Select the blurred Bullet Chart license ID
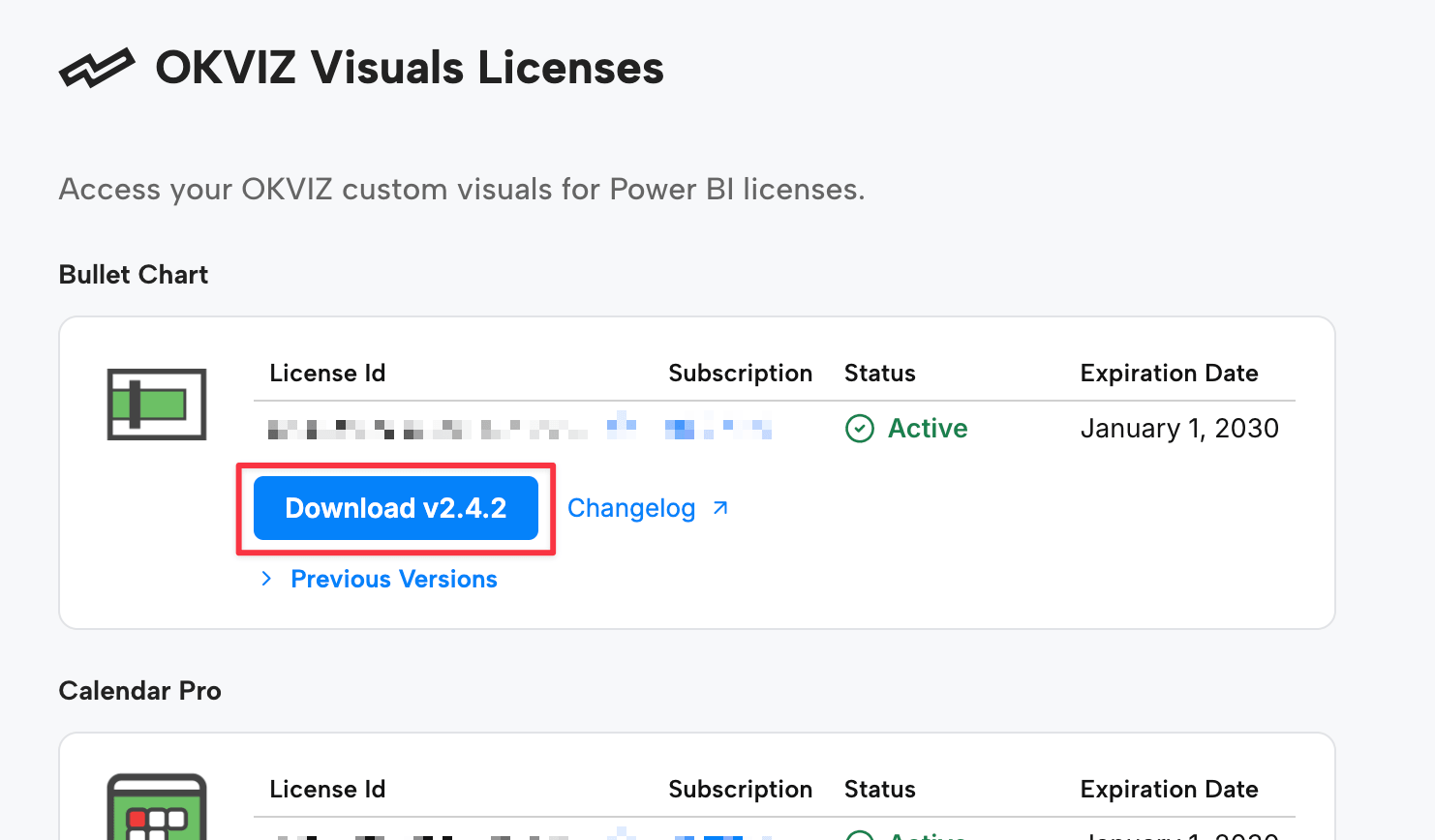1435x840 pixels. click(426, 429)
